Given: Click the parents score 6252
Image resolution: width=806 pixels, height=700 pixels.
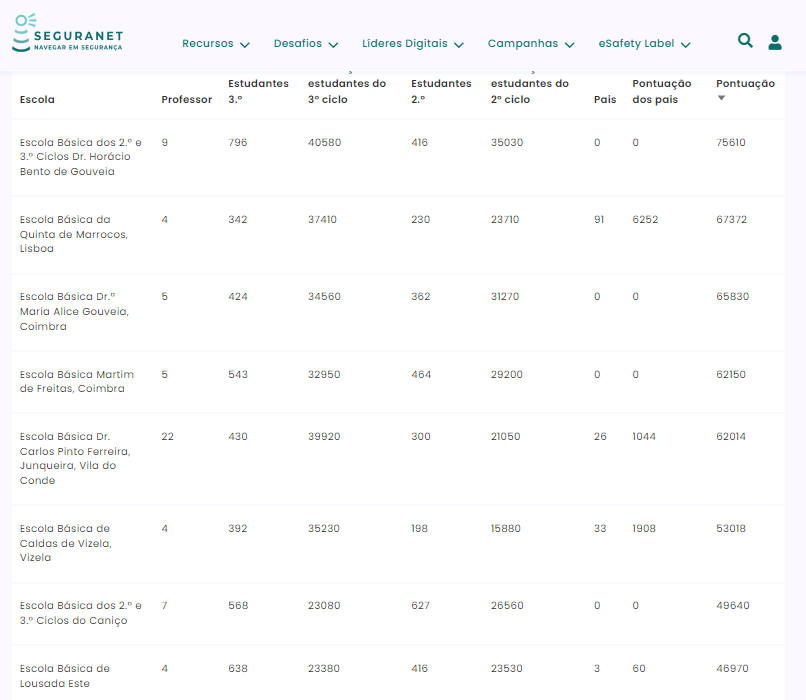Looking at the screenshot, I should (645, 219).
